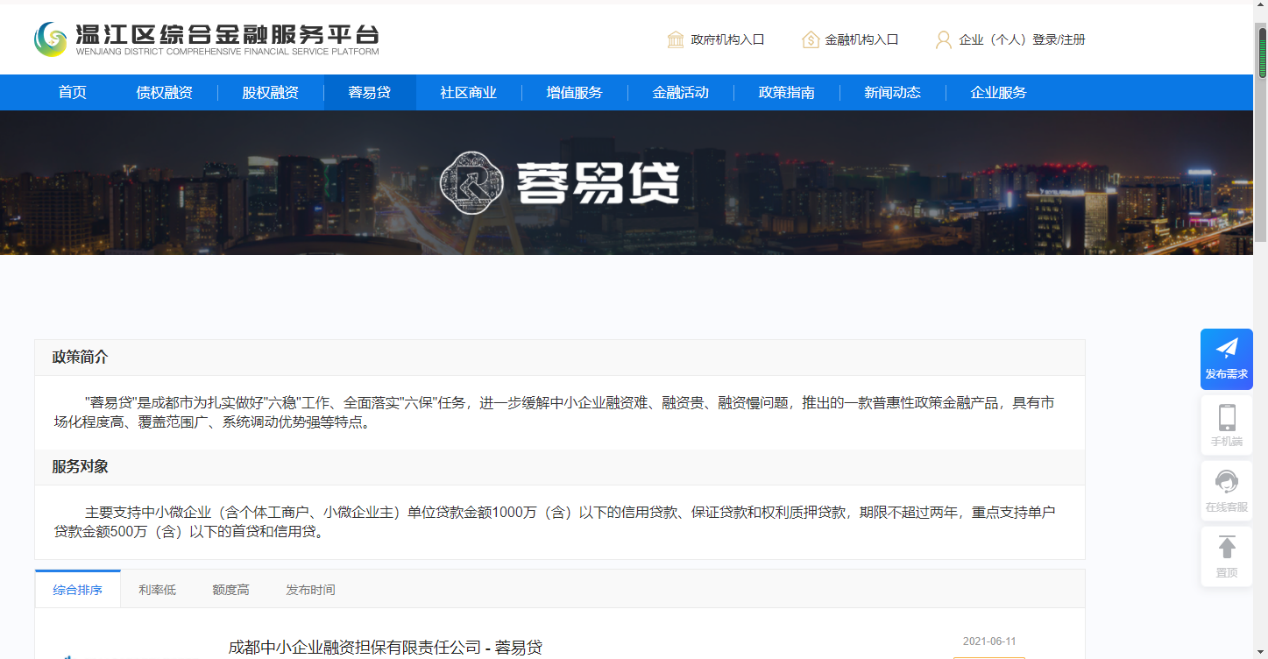This screenshot has height=659, width=1268.
Task: Open 成都中小企业融资担保有限责任公司 蓉易贷 listing link
Action: pyautogui.click(x=385, y=647)
